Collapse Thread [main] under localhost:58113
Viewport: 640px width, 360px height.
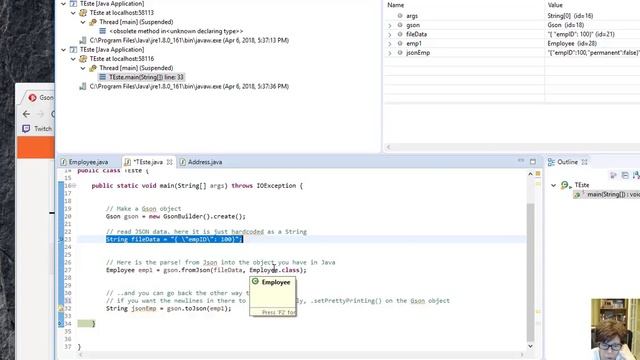point(83,22)
